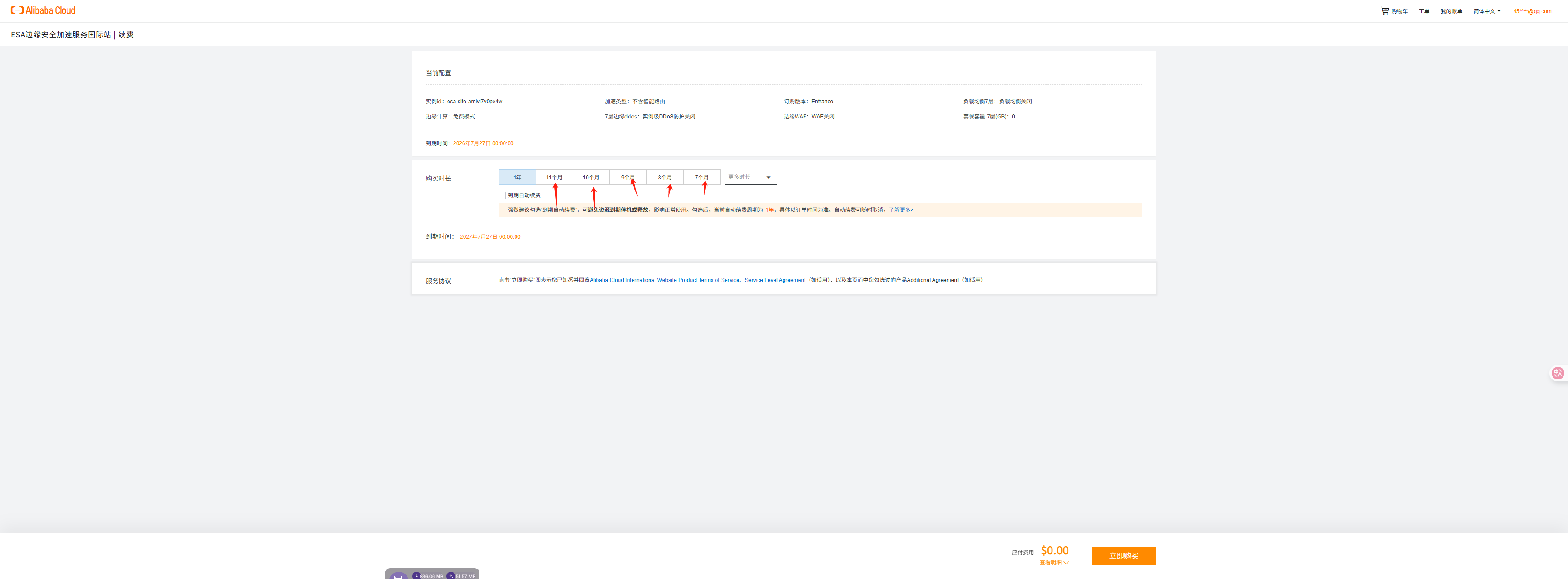This screenshot has width=1568, height=579.
Task: Click the page title ESA边缘安全加速服务国际站 | 续费
Action: (x=72, y=35)
